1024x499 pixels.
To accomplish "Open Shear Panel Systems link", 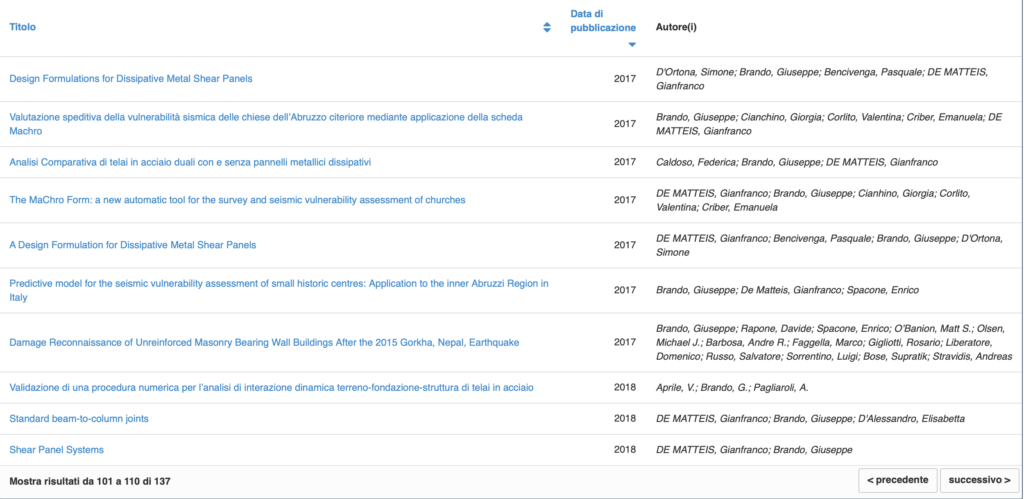I will (56, 450).
